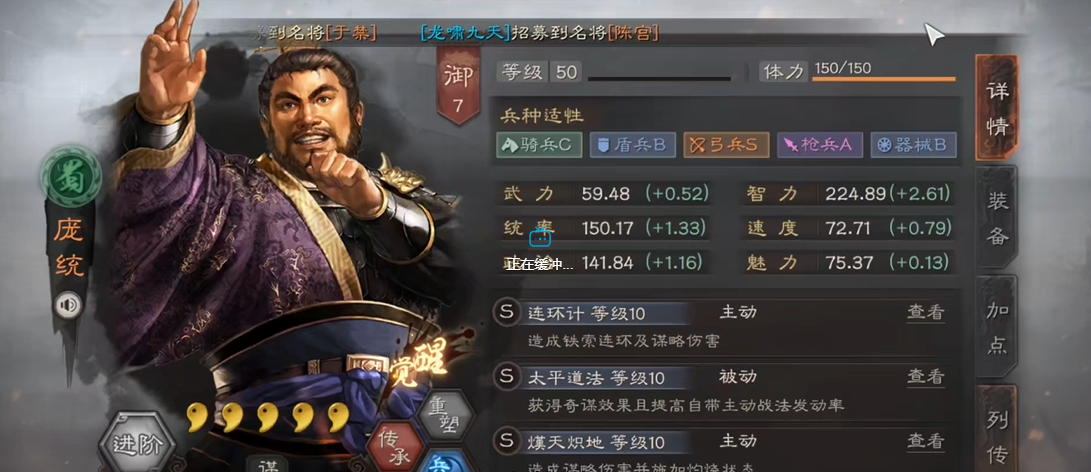This screenshot has height=472, width=1091.
Task: Click the orange 体力 150/150 bar
Action: 884,79
